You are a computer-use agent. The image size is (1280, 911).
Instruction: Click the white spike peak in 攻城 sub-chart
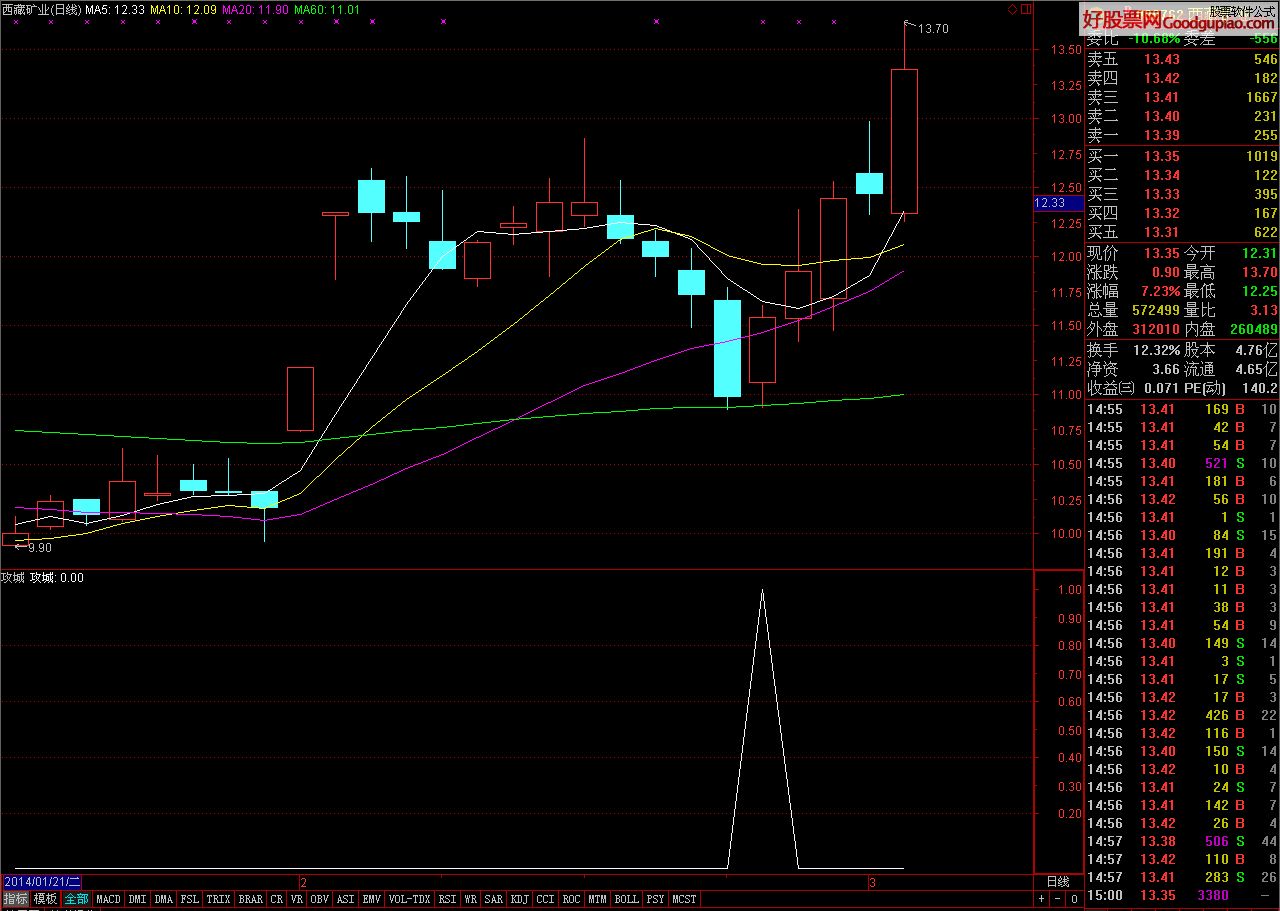(x=763, y=591)
